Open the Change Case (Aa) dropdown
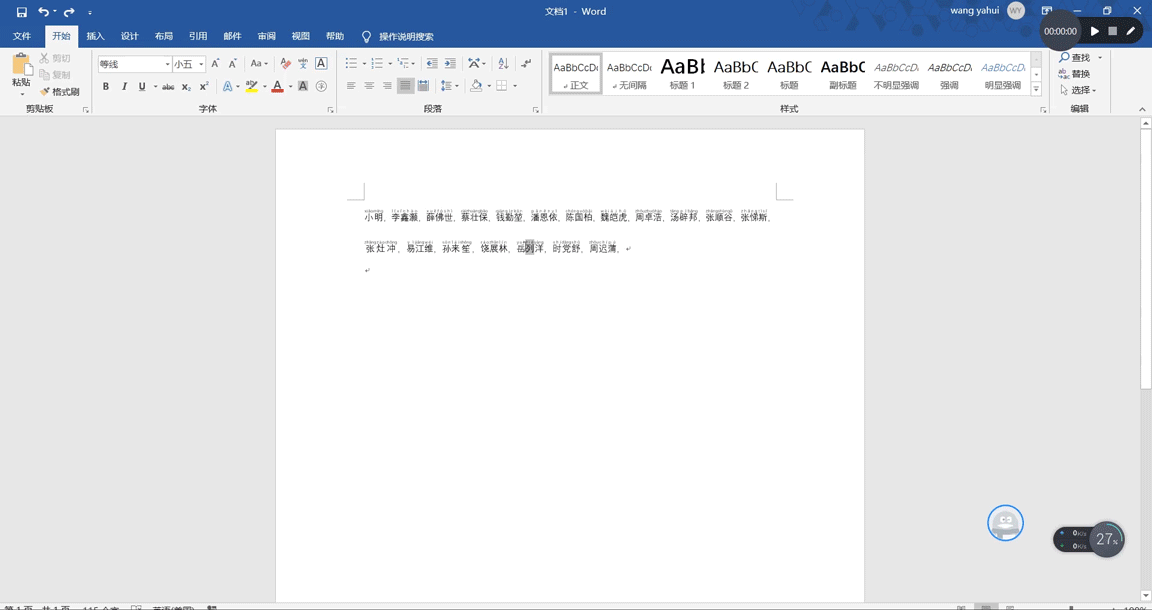Viewport: 1152px width, 610px height. click(x=259, y=64)
